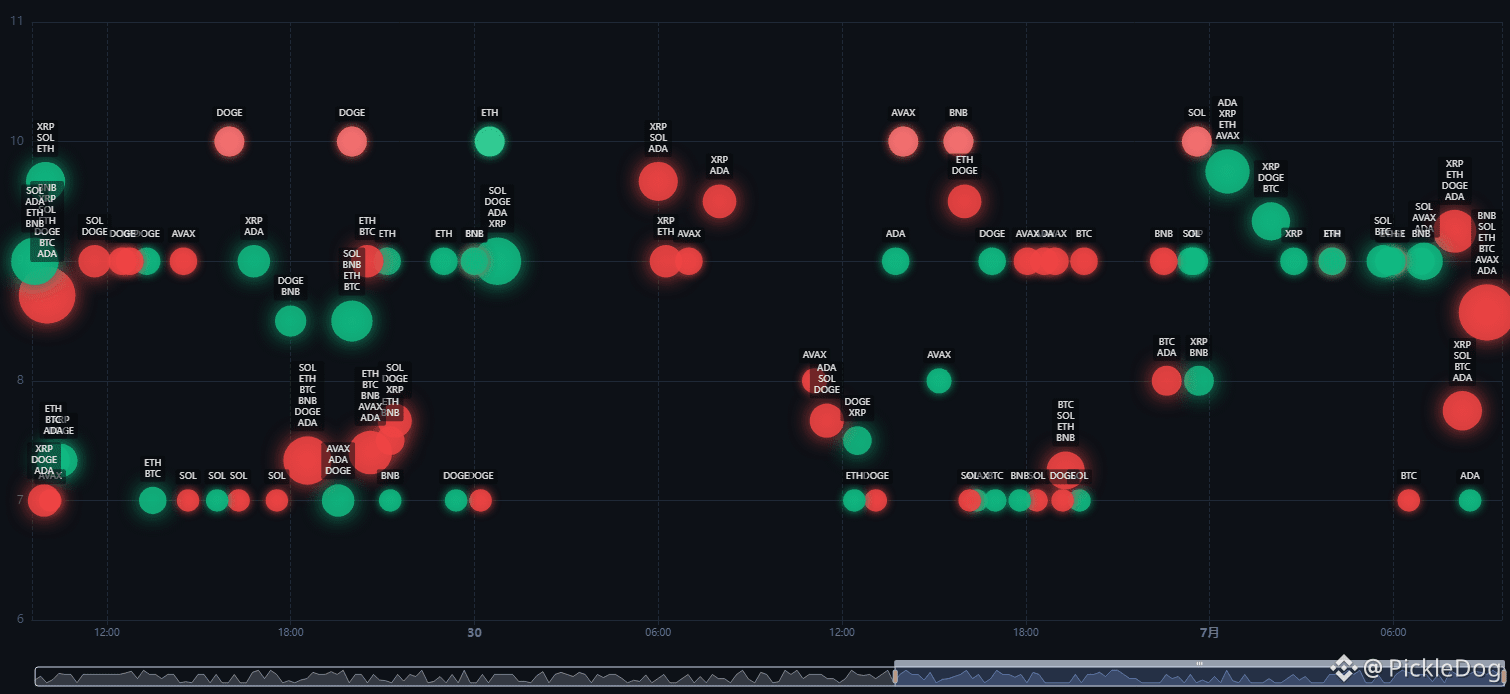Click the green SOL DOGE ADA XRP bubble
Viewport: 1510px width, 694px height.
[497, 261]
